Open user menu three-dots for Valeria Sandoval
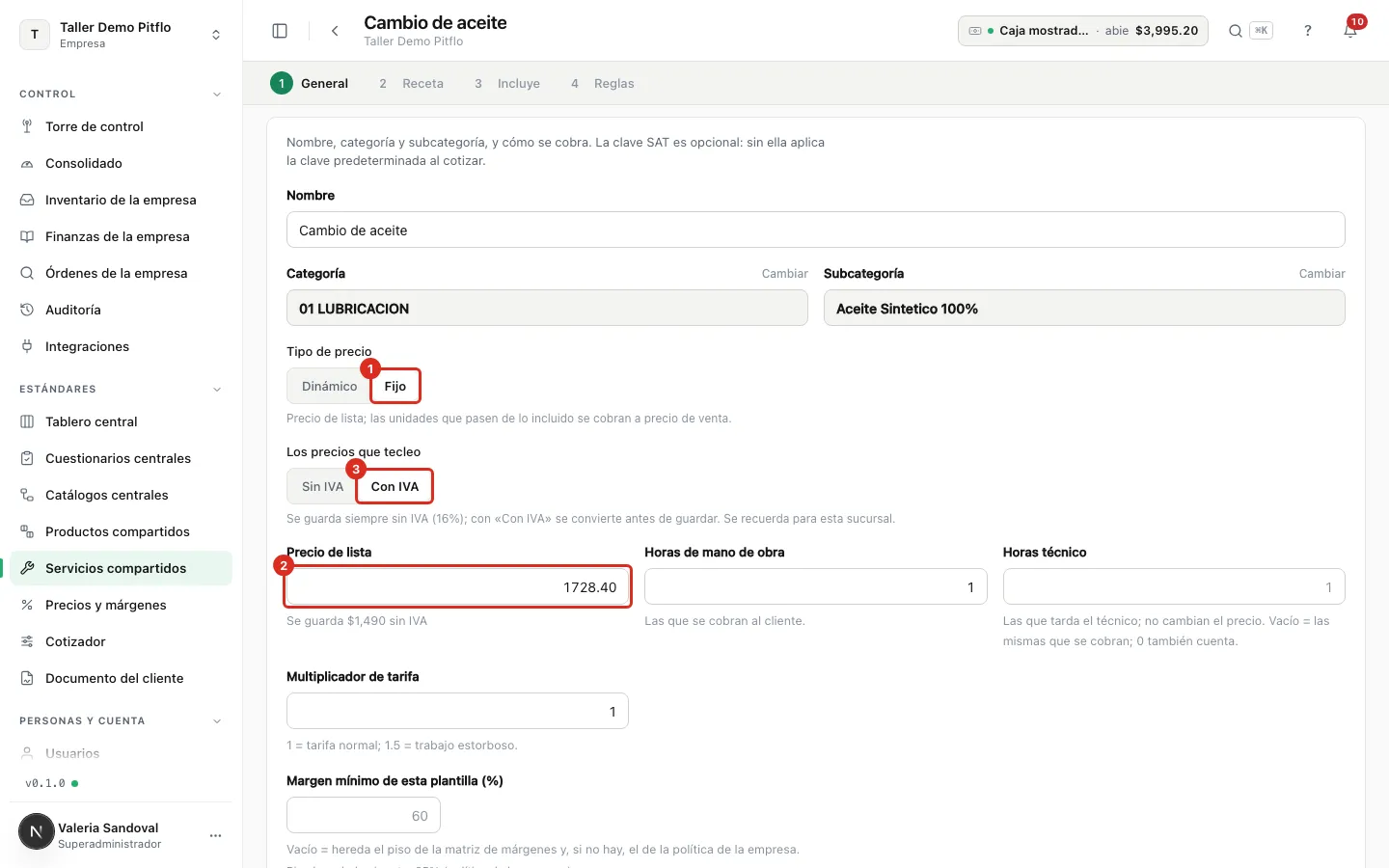Screen dimensions: 1389x868 216,835
